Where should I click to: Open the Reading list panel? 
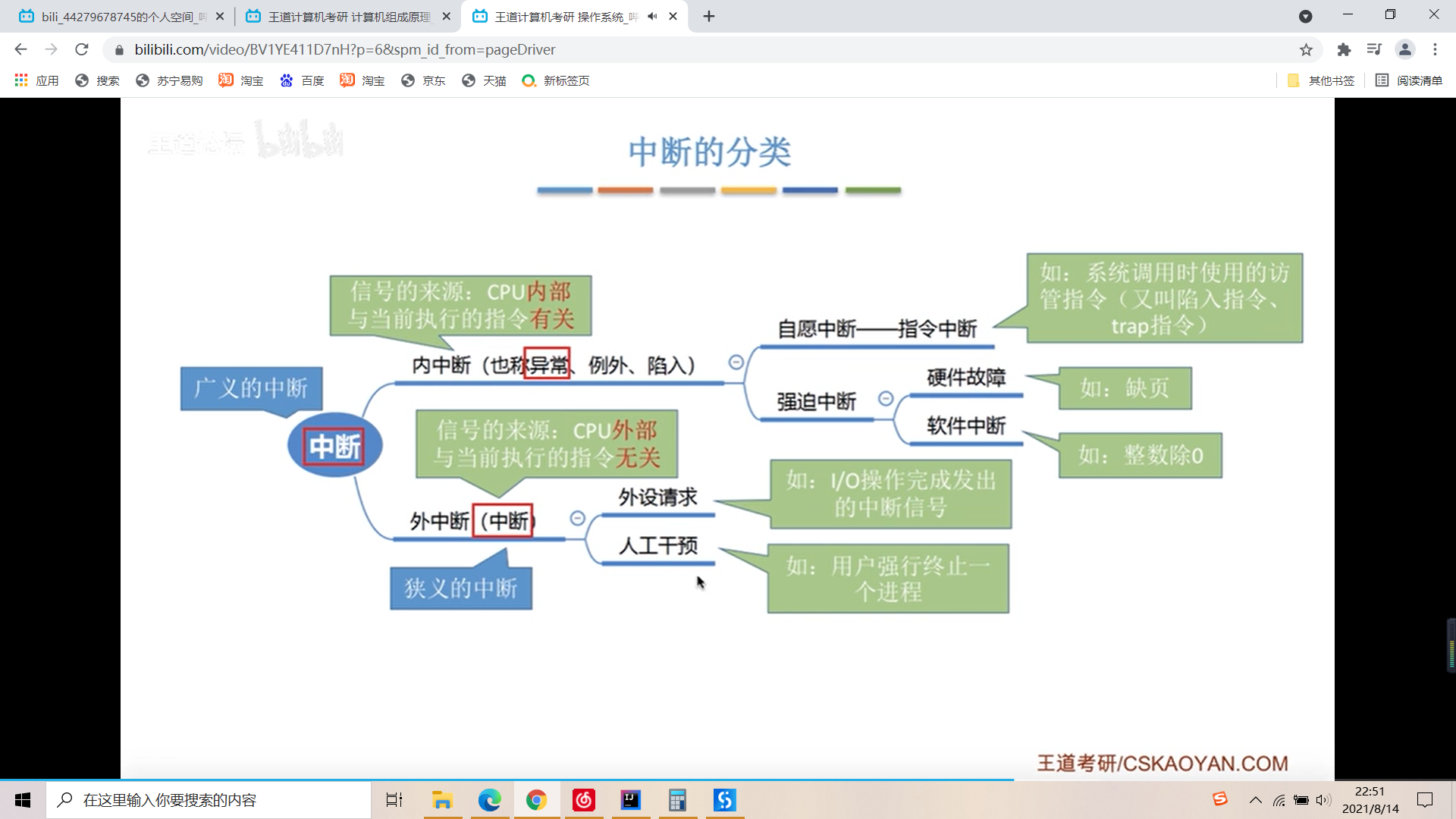click(1409, 80)
